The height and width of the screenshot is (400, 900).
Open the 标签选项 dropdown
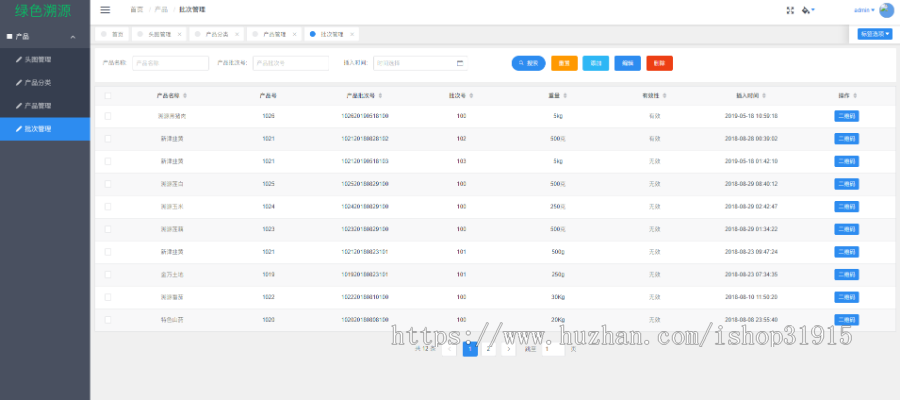874,34
